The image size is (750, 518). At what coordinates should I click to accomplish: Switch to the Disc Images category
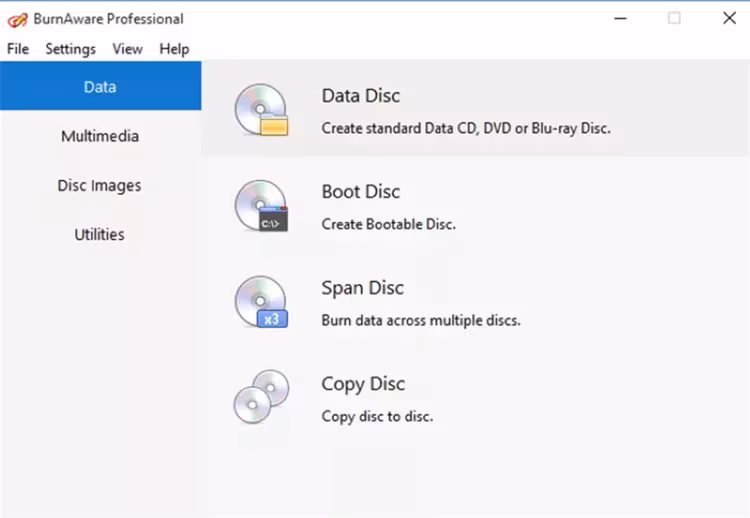[100, 185]
